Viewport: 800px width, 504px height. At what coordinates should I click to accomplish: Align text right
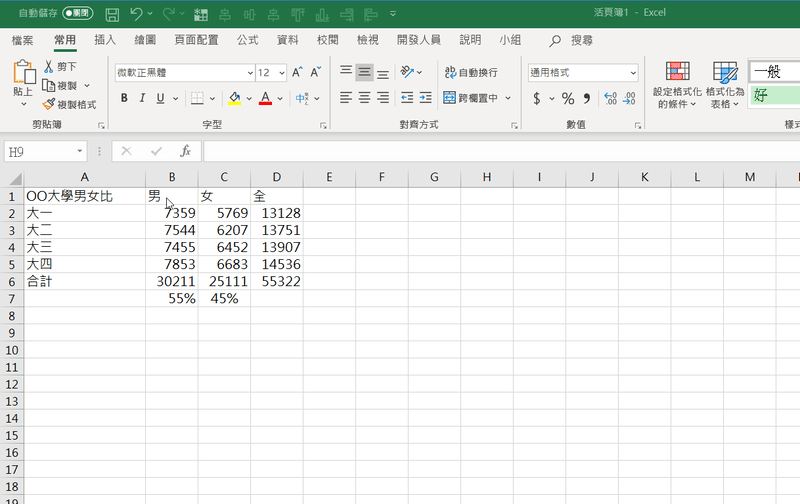pos(383,97)
